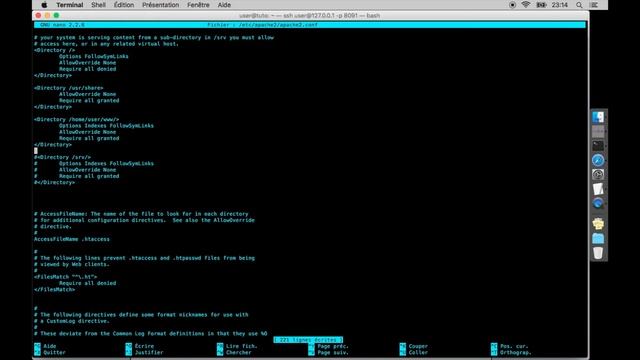Screen dimensions: 640x360
Task: Click the battery status icon
Action: [x=541, y=5]
